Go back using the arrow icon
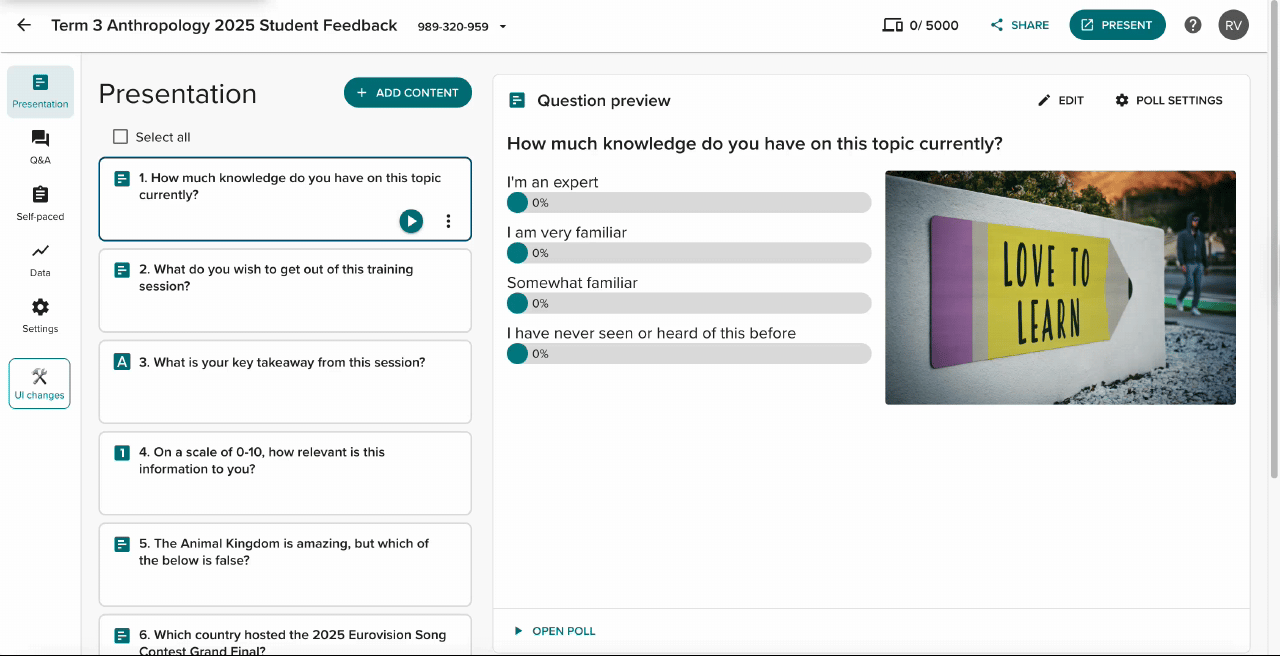 [24, 25]
